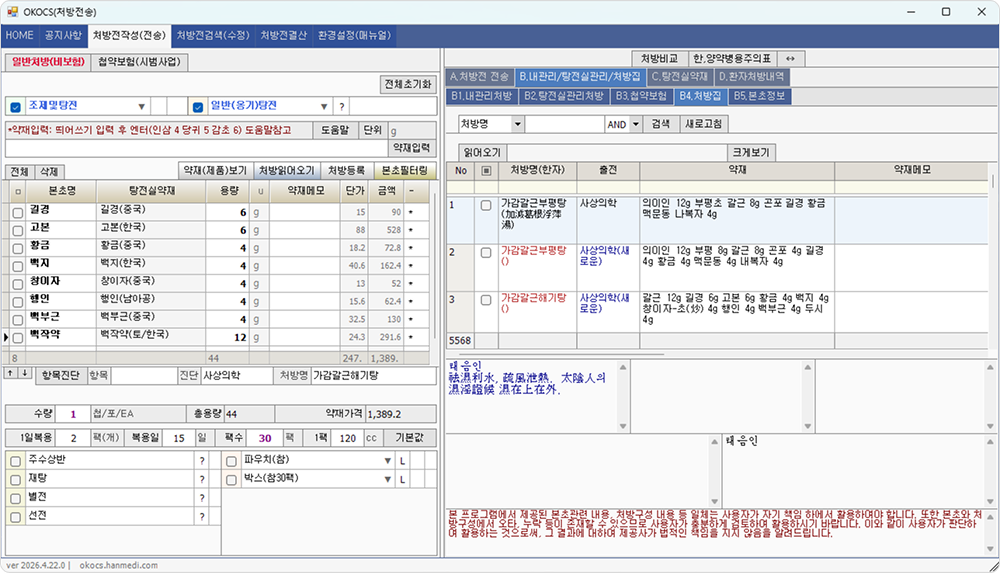Click the move-row-up arrow button
The image size is (1000, 573).
pyautogui.click(x=11, y=373)
